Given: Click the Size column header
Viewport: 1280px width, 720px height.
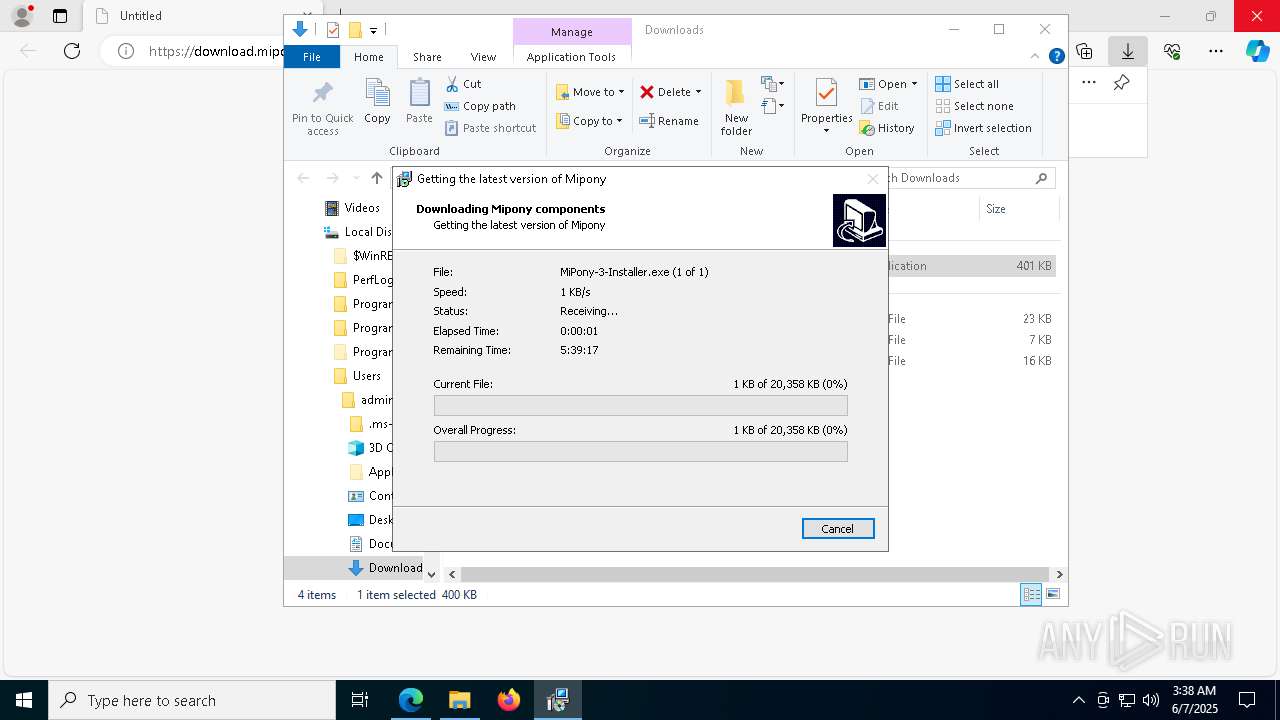Looking at the screenshot, I should (1017, 209).
